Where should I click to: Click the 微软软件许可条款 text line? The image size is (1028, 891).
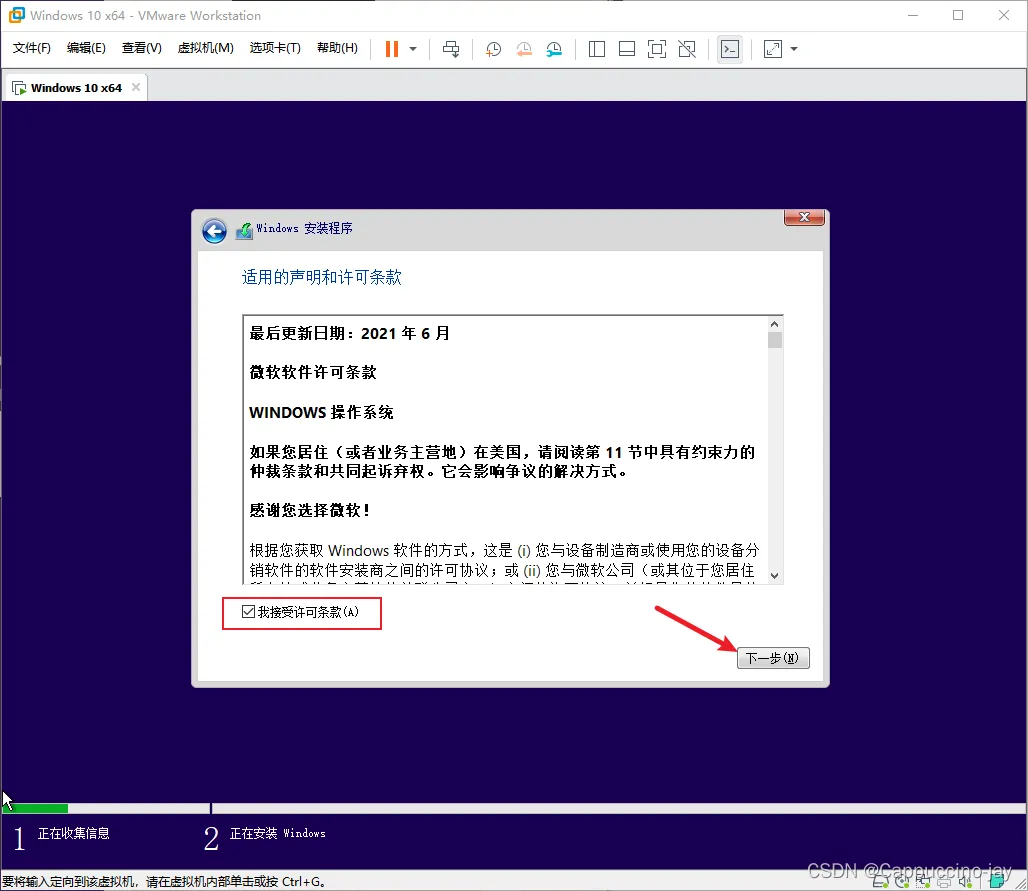pyautogui.click(x=313, y=372)
